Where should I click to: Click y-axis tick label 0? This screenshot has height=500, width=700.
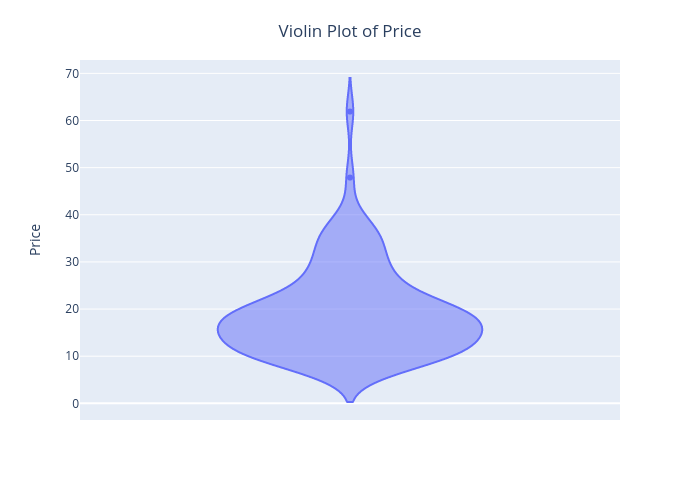(75, 404)
